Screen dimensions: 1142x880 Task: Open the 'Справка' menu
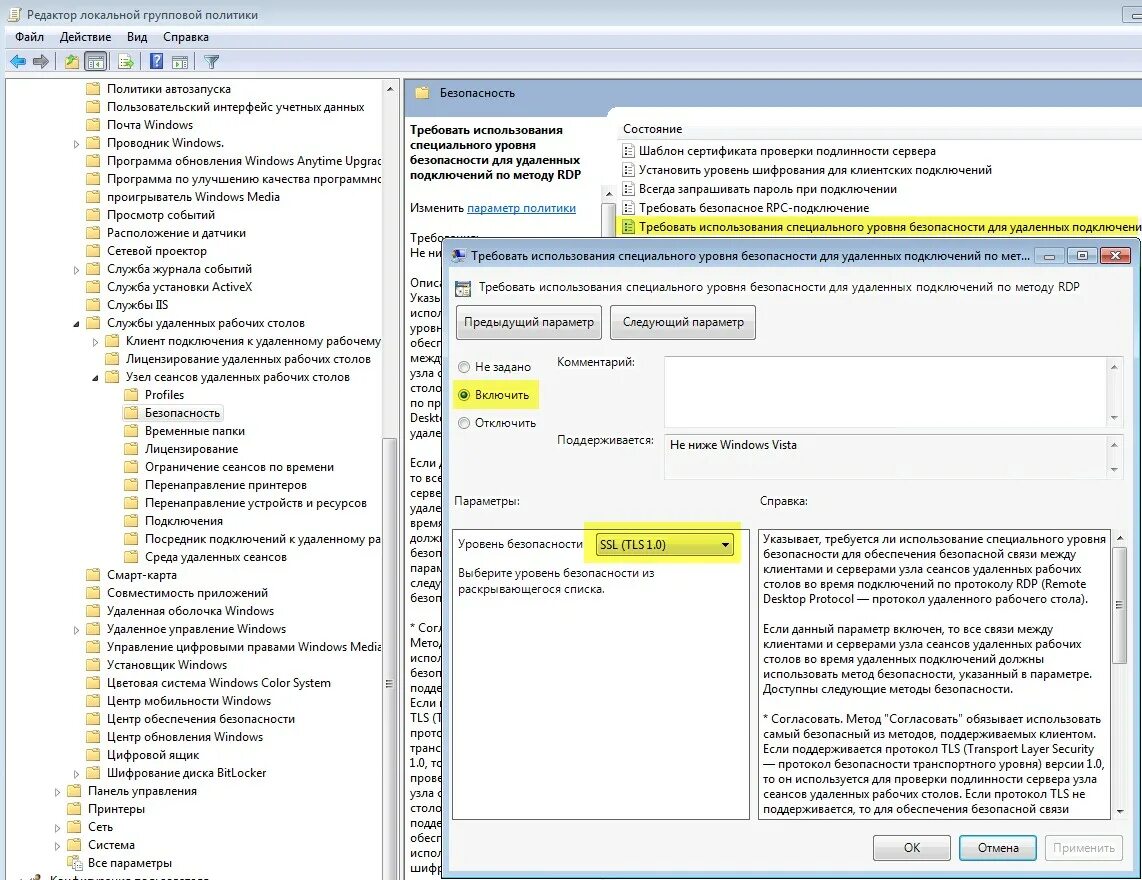[186, 36]
